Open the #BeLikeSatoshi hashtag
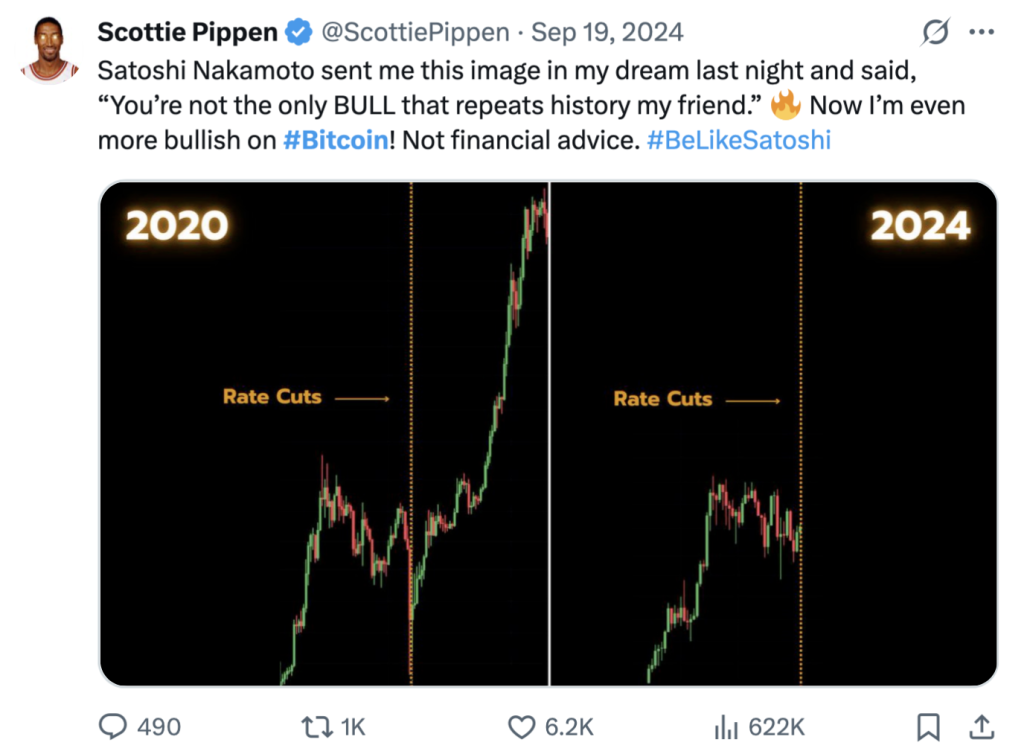1024x754 pixels. 739,140
